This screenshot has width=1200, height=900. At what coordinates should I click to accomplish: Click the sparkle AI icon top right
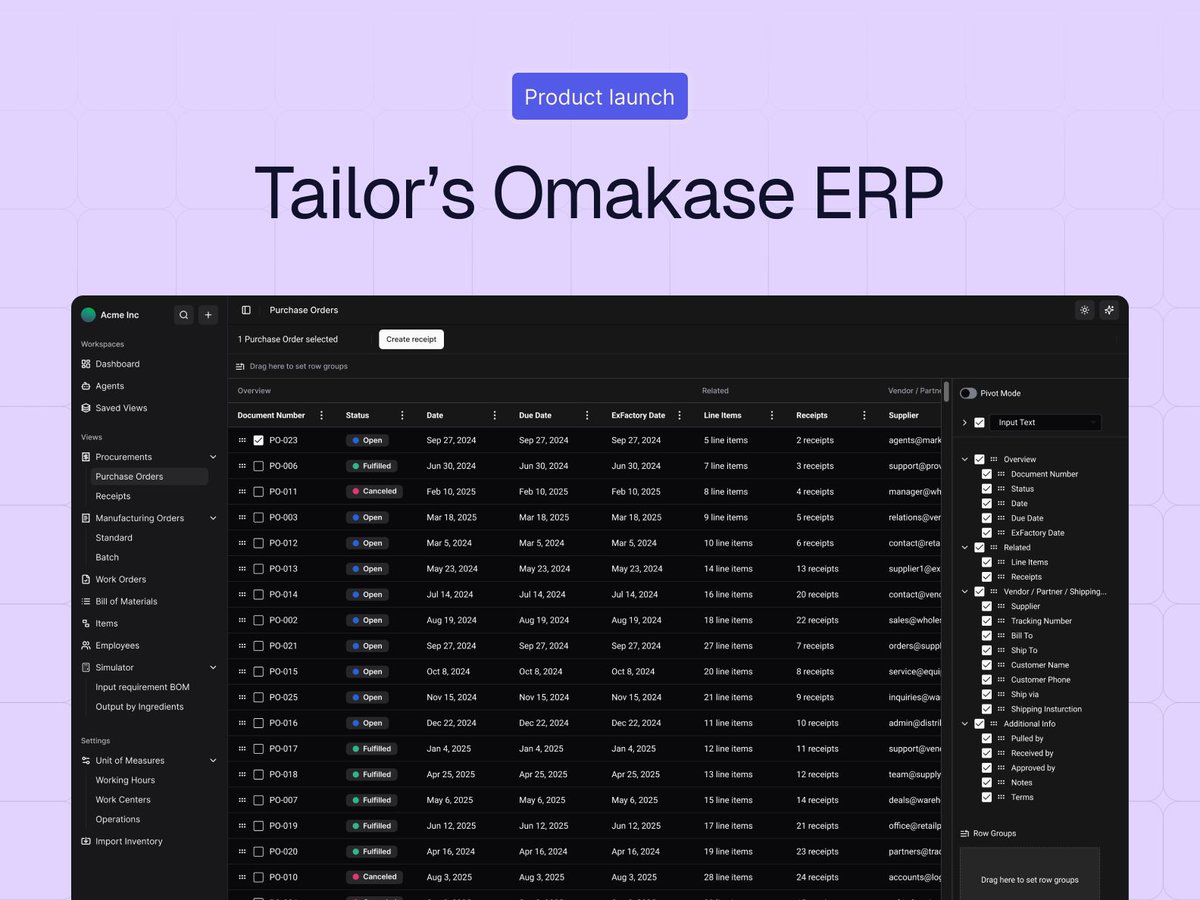tap(1109, 310)
